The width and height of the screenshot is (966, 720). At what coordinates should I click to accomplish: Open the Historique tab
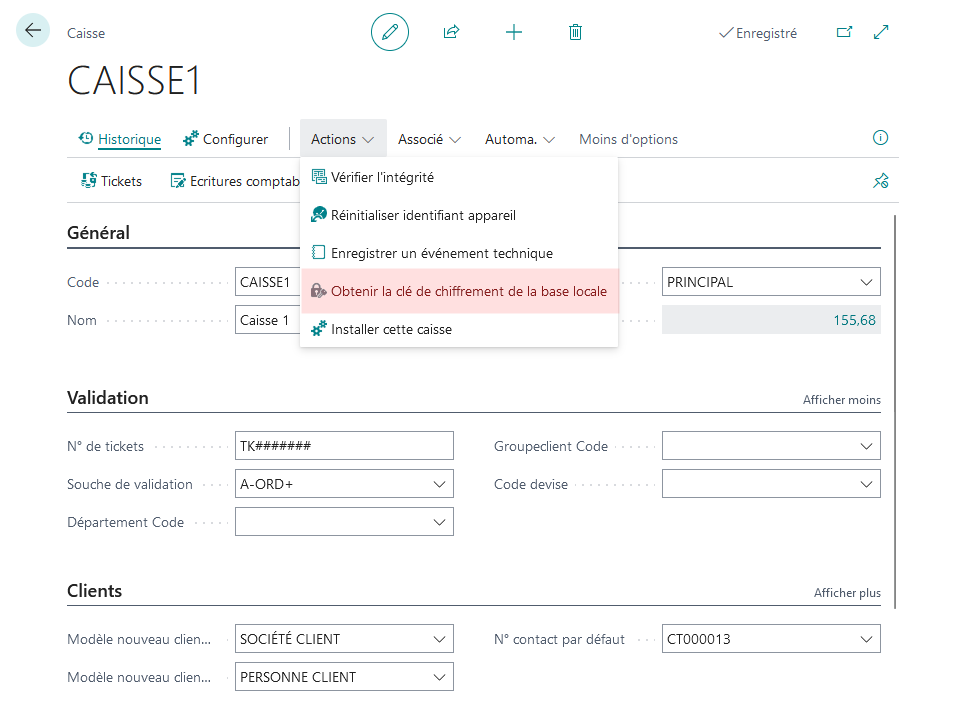[x=129, y=139]
